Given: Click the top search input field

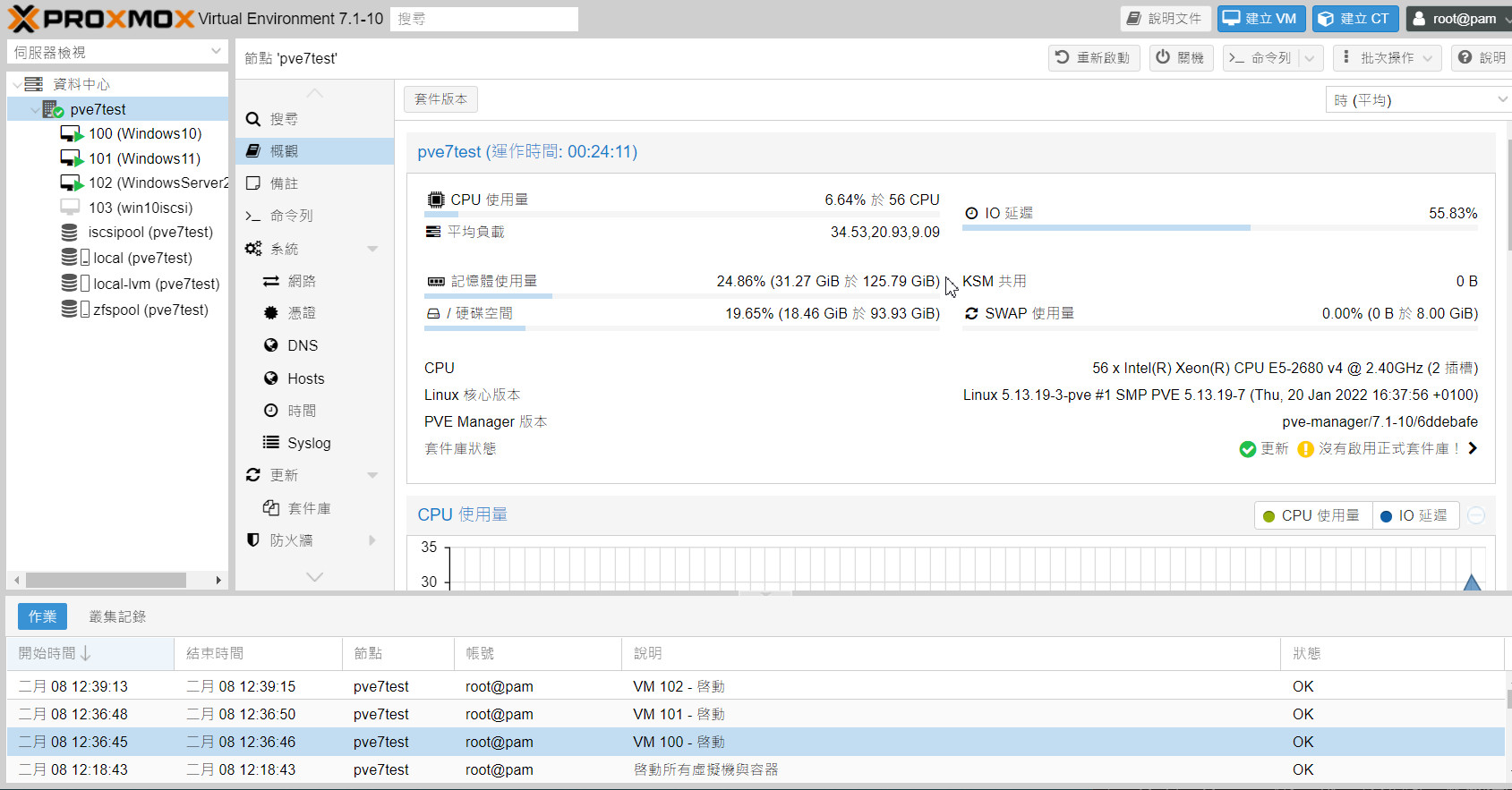Looking at the screenshot, I should (484, 19).
